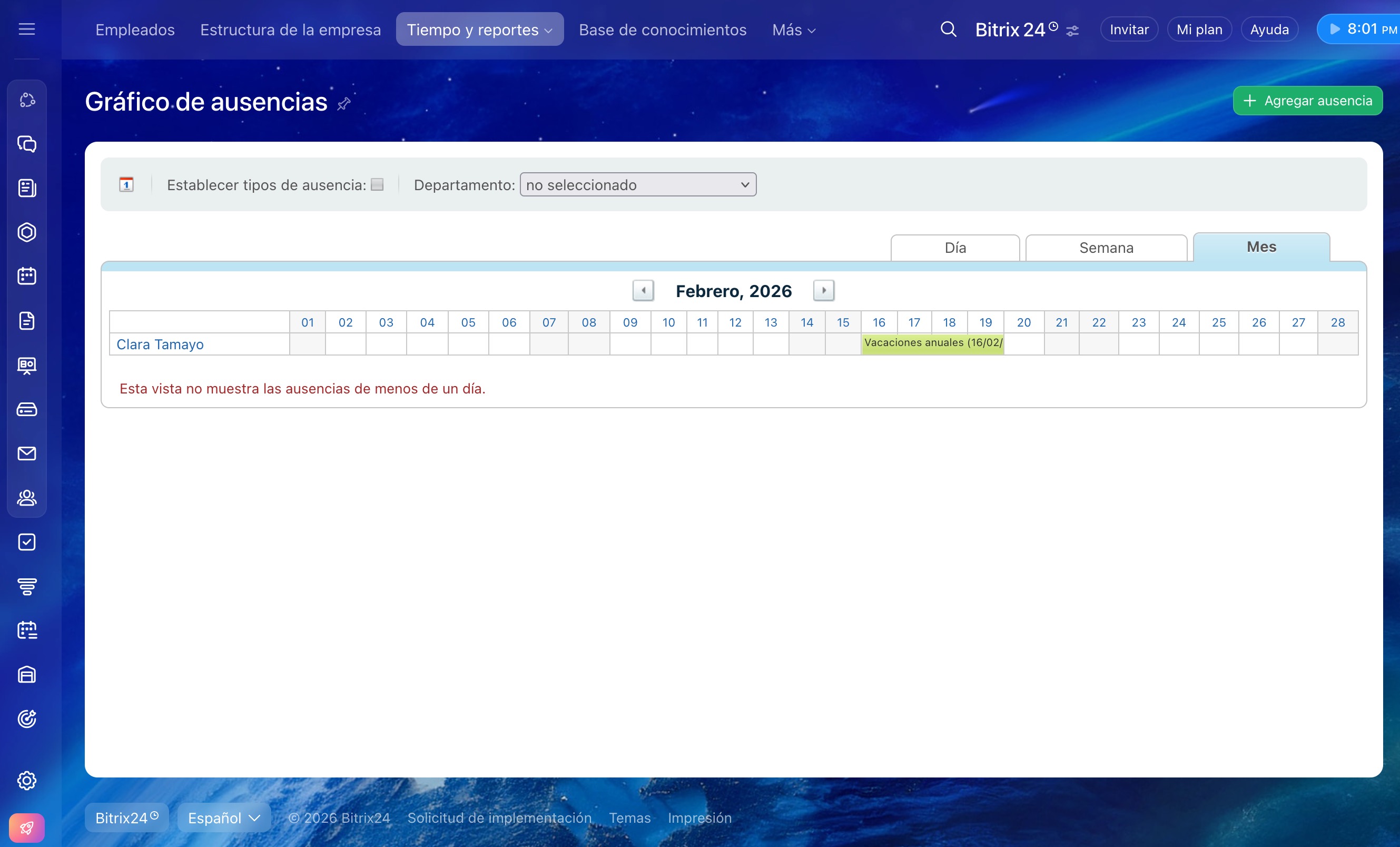Viewport: 1400px width, 847px height.
Task: Open the tasks checkmark sidebar icon
Action: coord(27,542)
